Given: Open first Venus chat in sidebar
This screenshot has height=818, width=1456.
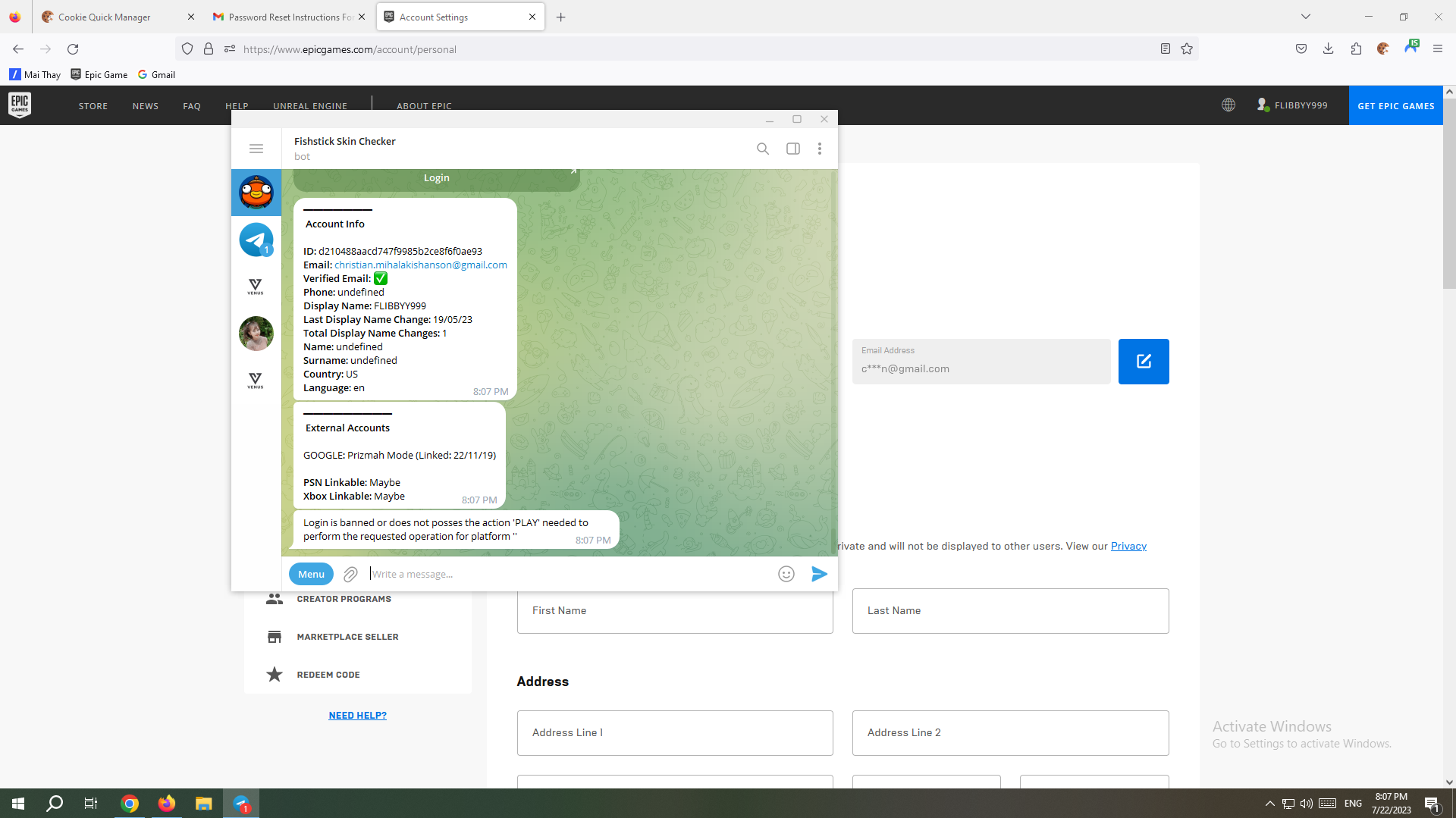Looking at the screenshot, I should coord(256,287).
